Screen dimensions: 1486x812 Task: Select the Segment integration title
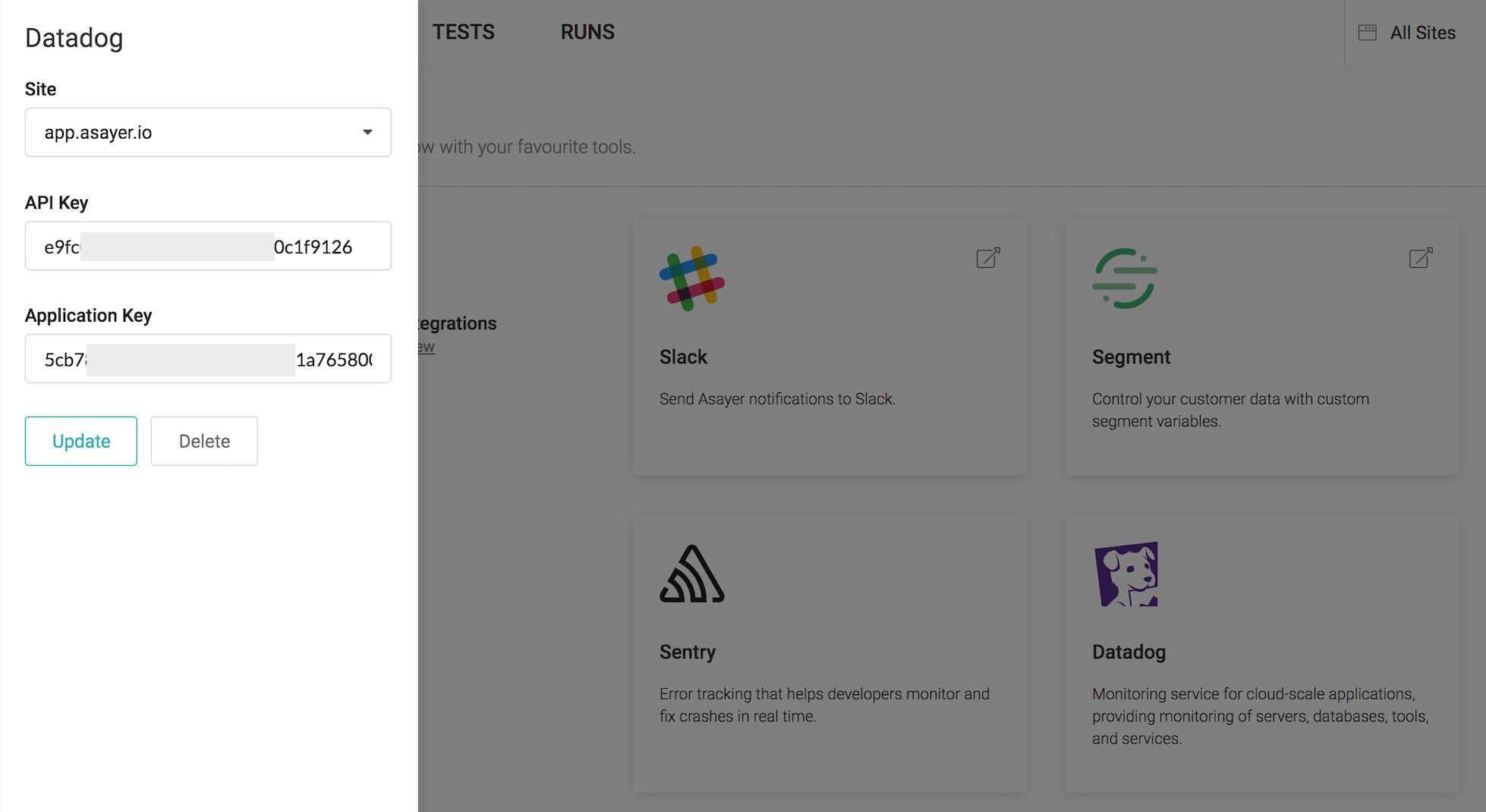[1131, 357]
